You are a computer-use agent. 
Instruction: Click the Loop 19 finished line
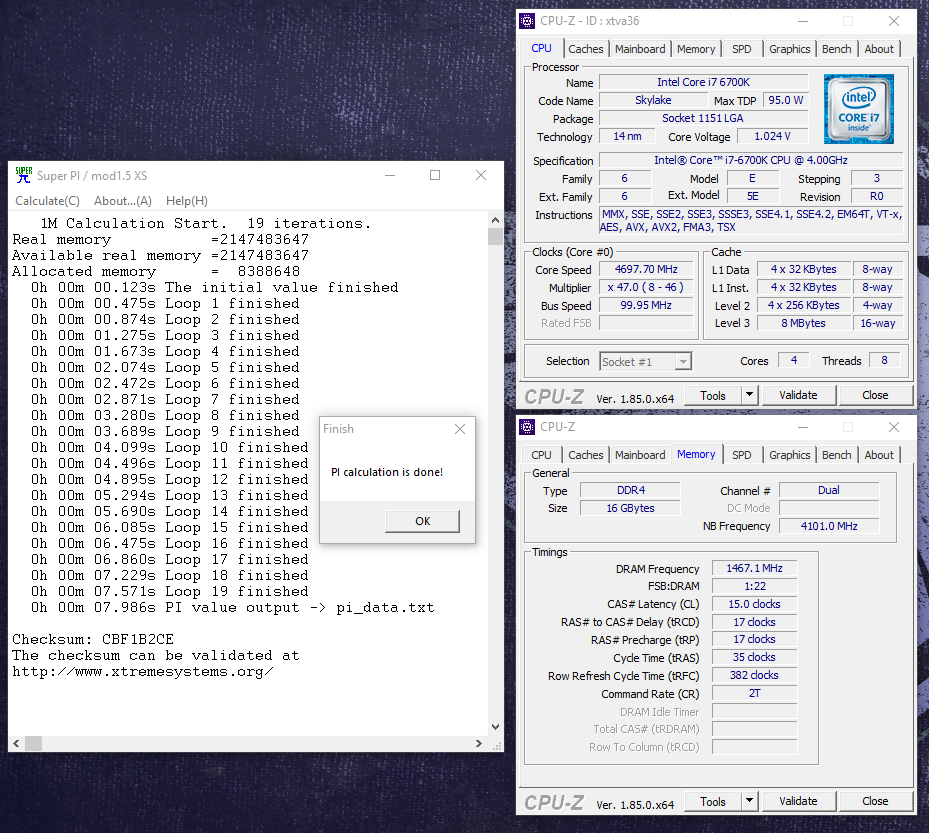(x=169, y=591)
